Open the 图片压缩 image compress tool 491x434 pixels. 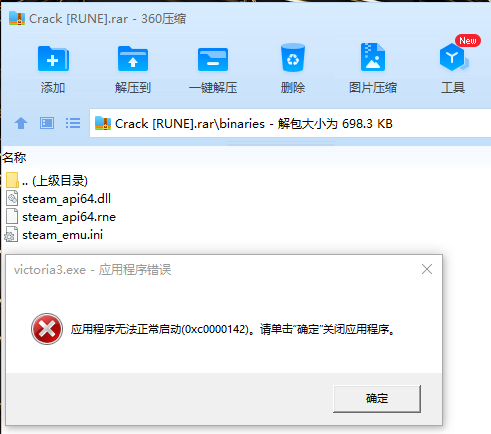tap(373, 57)
